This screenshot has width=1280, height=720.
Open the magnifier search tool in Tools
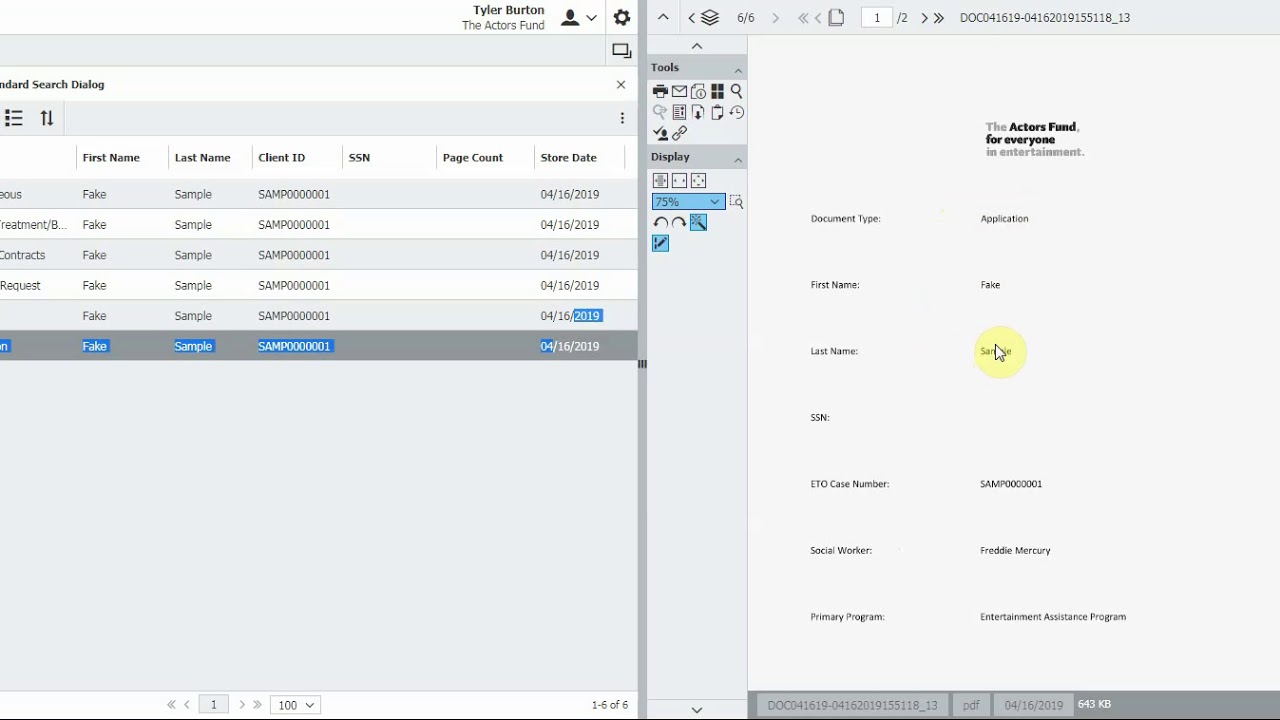point(736,91)
